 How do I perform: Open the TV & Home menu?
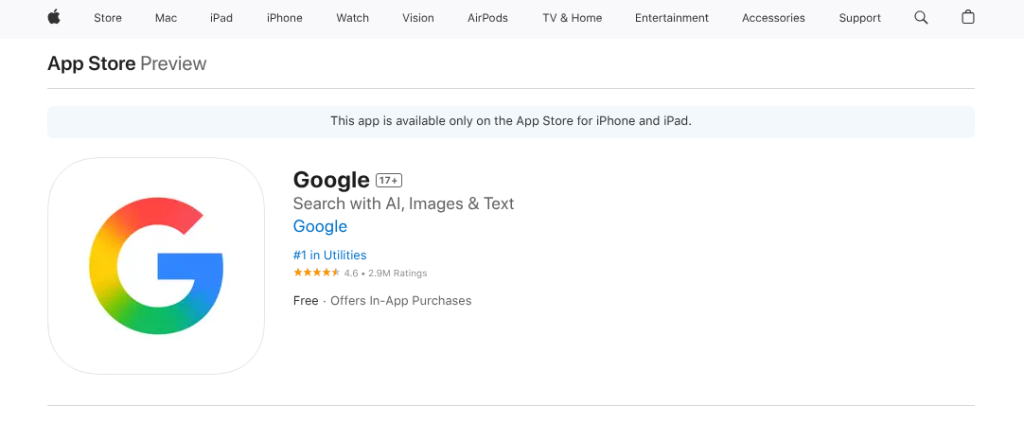click(572, 18)
